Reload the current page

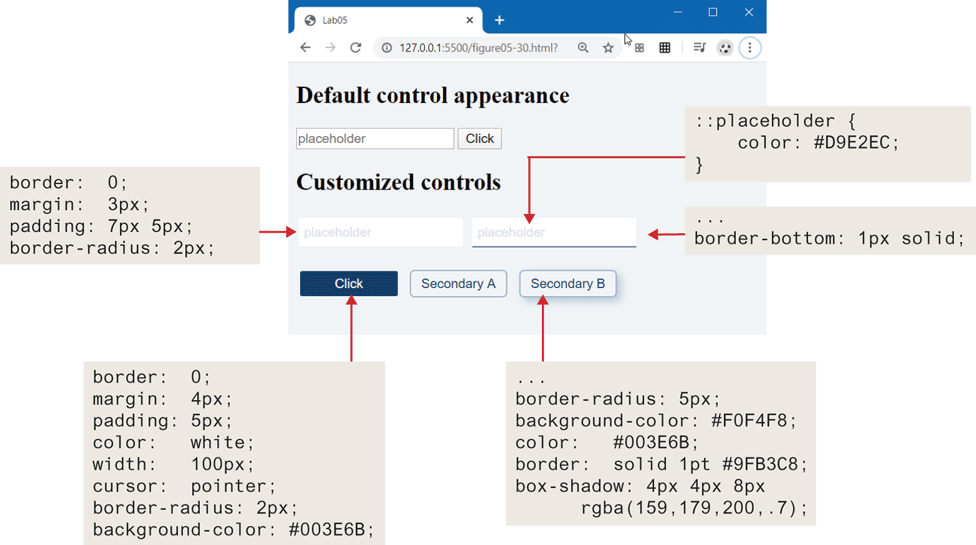pos(355,48)
